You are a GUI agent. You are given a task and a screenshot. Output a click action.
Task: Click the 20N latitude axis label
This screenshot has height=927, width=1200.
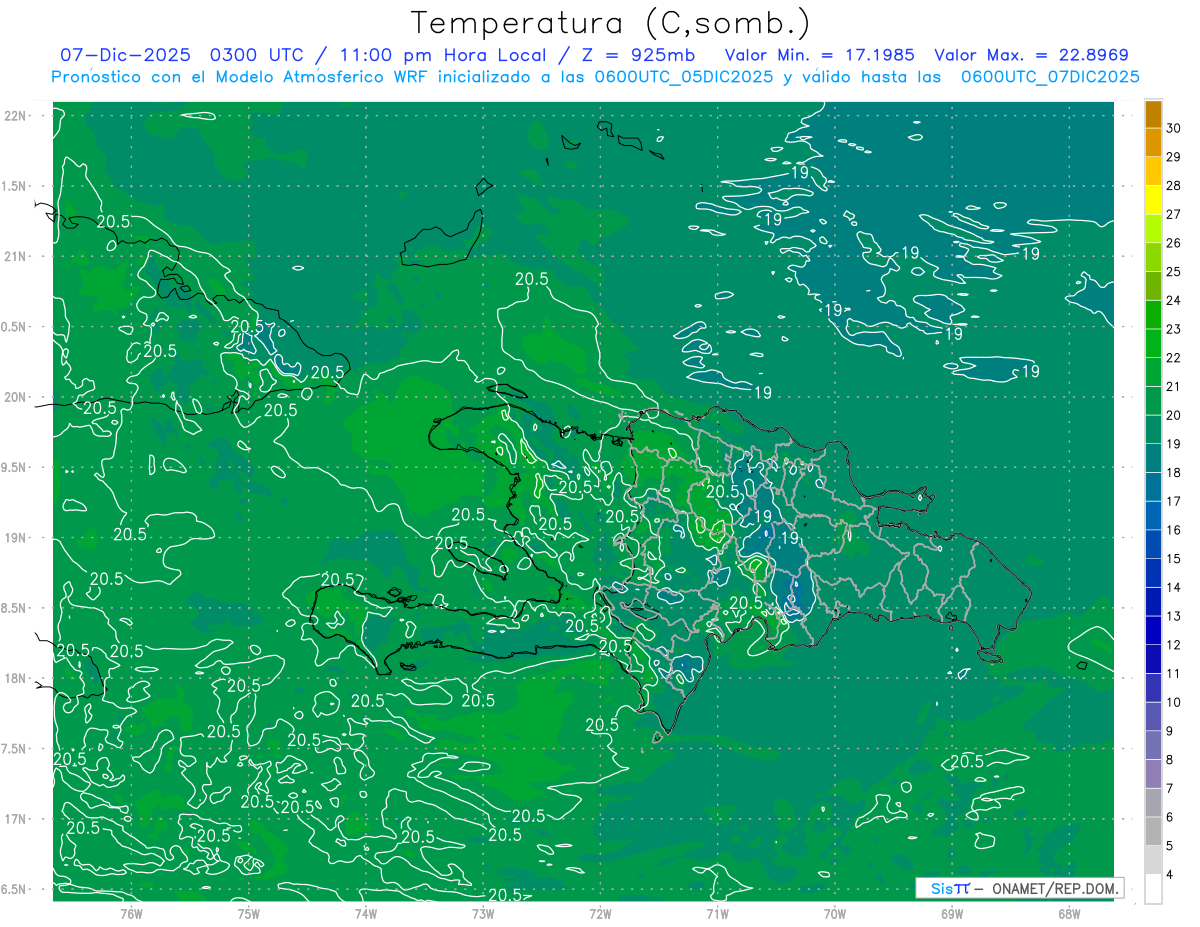click(17, 397)
